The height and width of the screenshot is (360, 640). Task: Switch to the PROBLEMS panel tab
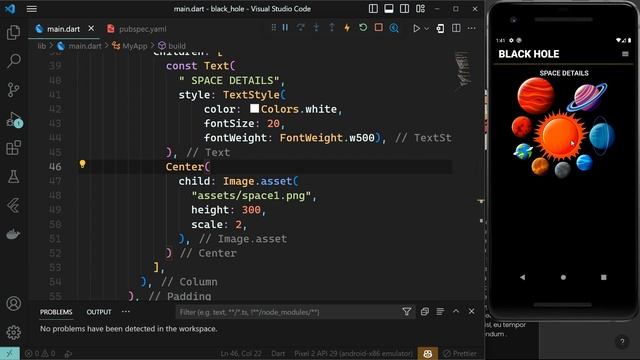[x=56, y=312]
